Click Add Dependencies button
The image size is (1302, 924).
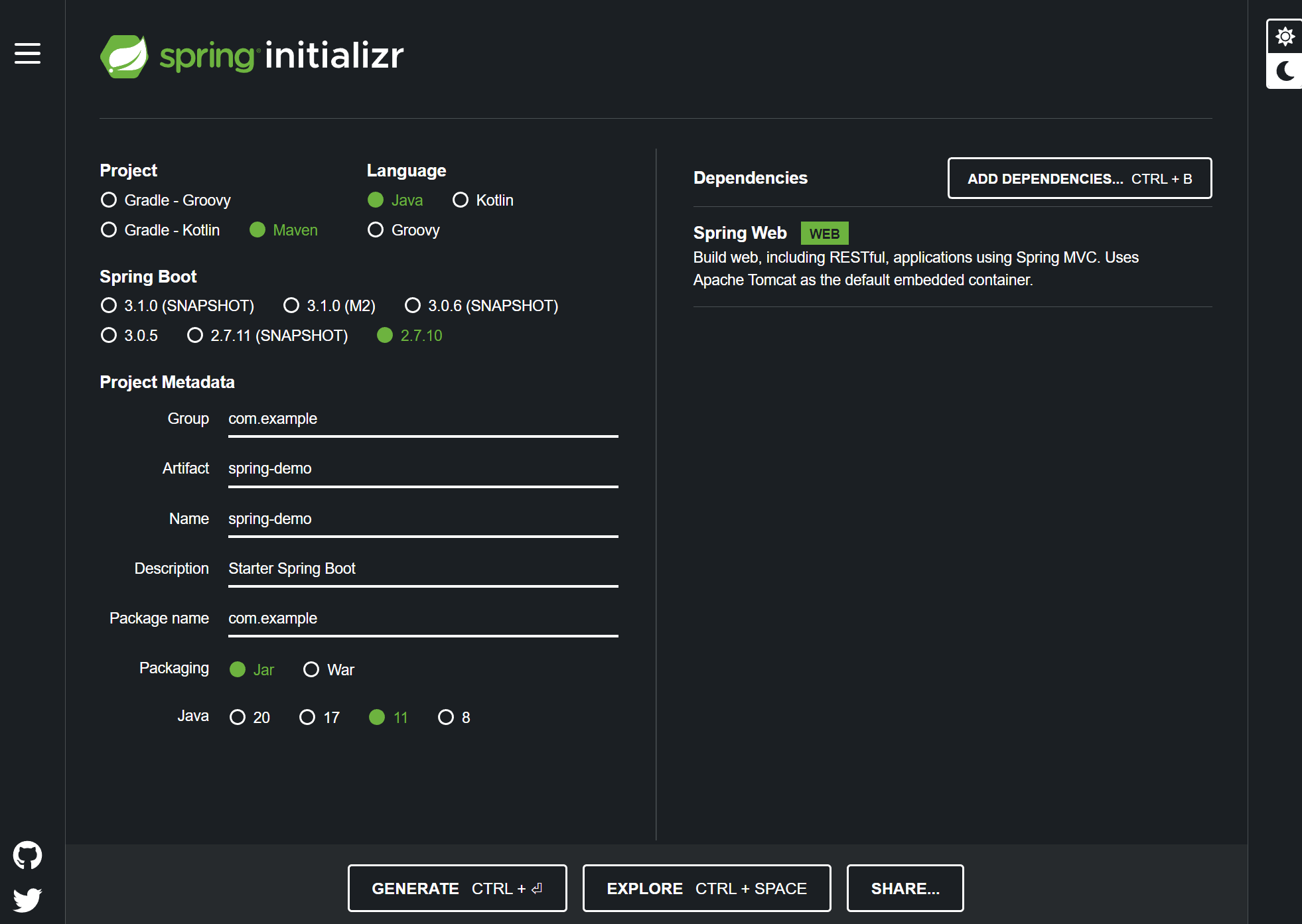[x=1080, y=178]
